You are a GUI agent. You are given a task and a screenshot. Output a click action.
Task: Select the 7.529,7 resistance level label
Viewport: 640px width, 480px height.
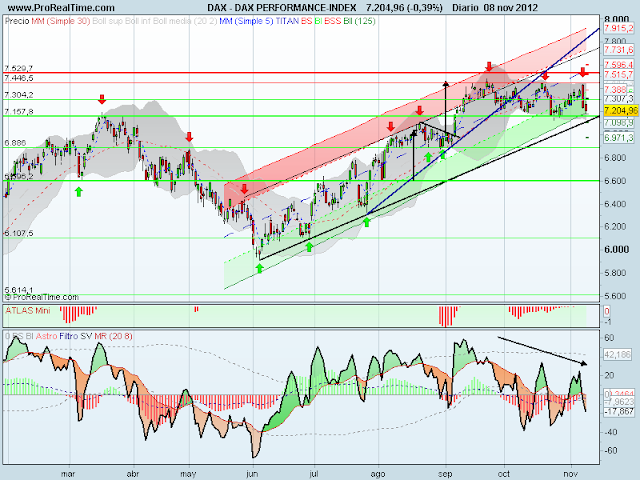(19, 68)
